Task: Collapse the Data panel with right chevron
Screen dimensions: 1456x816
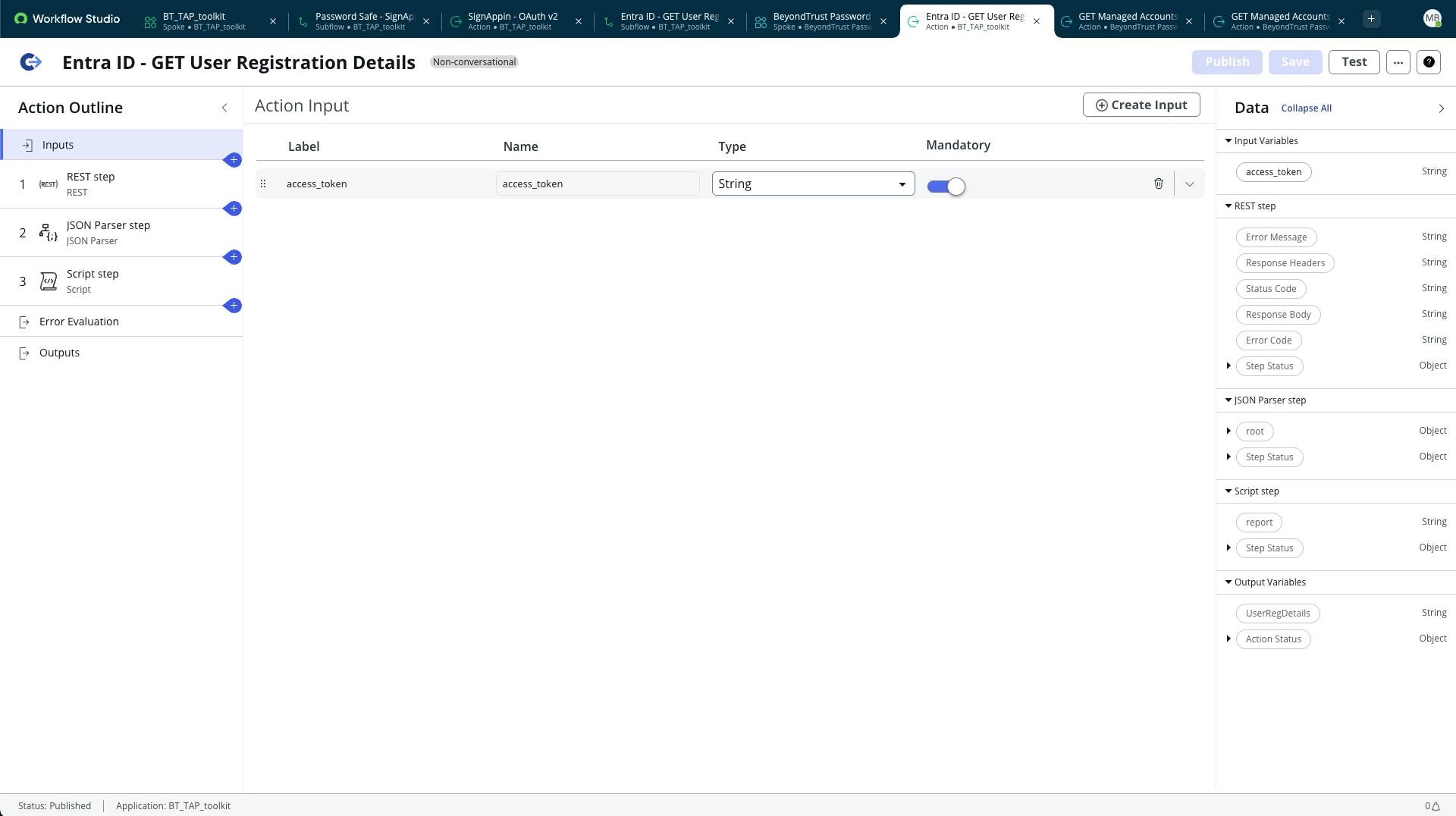Action: click(x=1441, y=108)
